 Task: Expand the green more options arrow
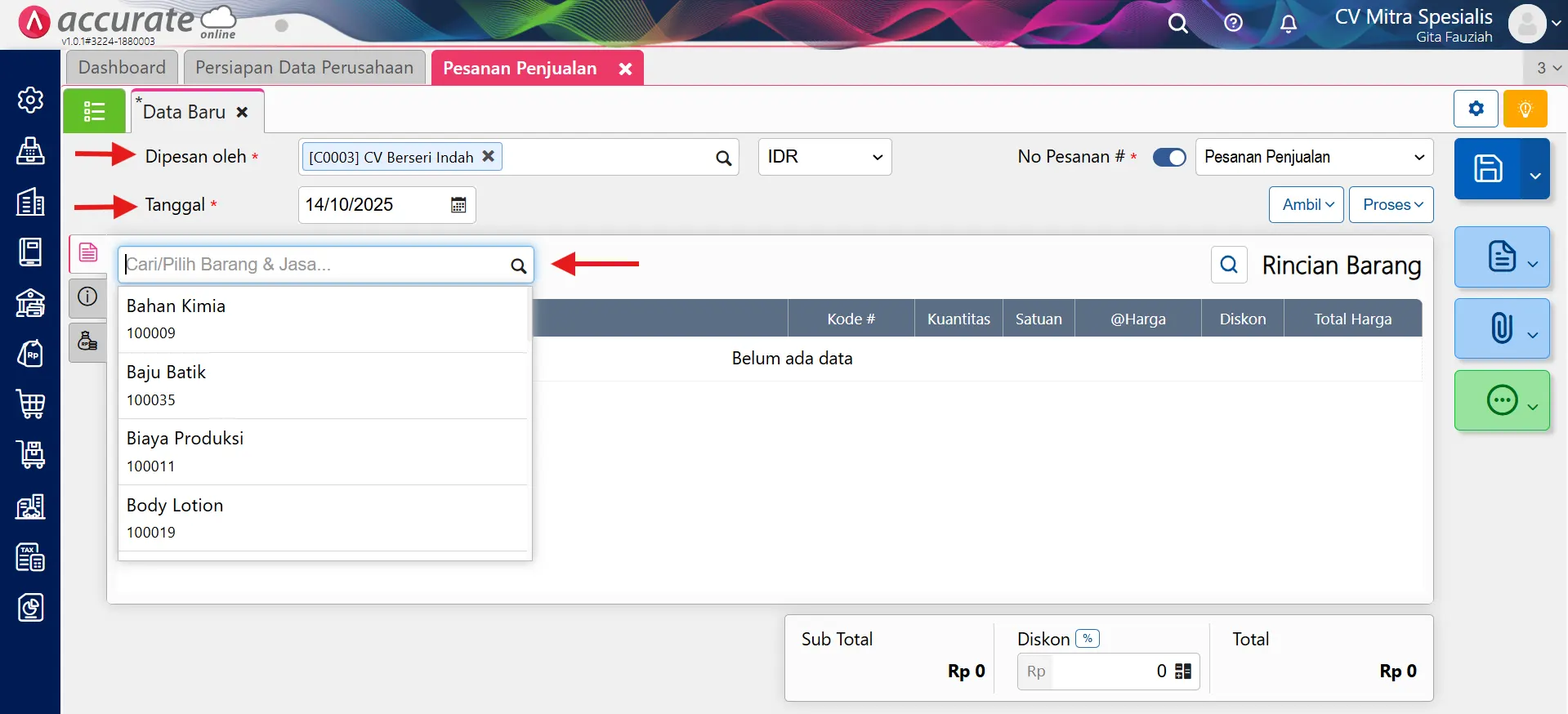pyautogui.click(x=1533, y=407)
